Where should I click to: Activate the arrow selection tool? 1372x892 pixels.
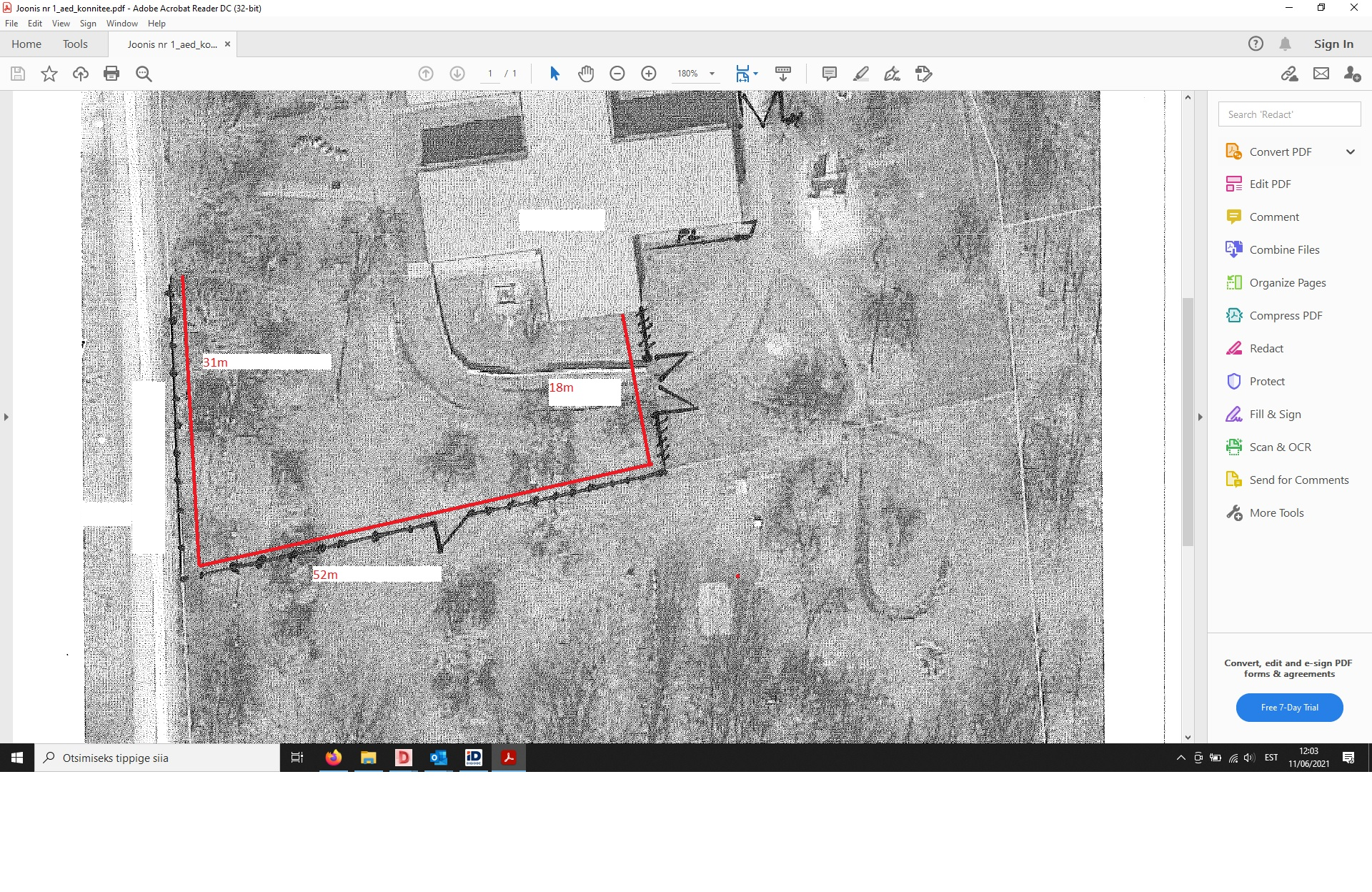[x=555, y=74]
